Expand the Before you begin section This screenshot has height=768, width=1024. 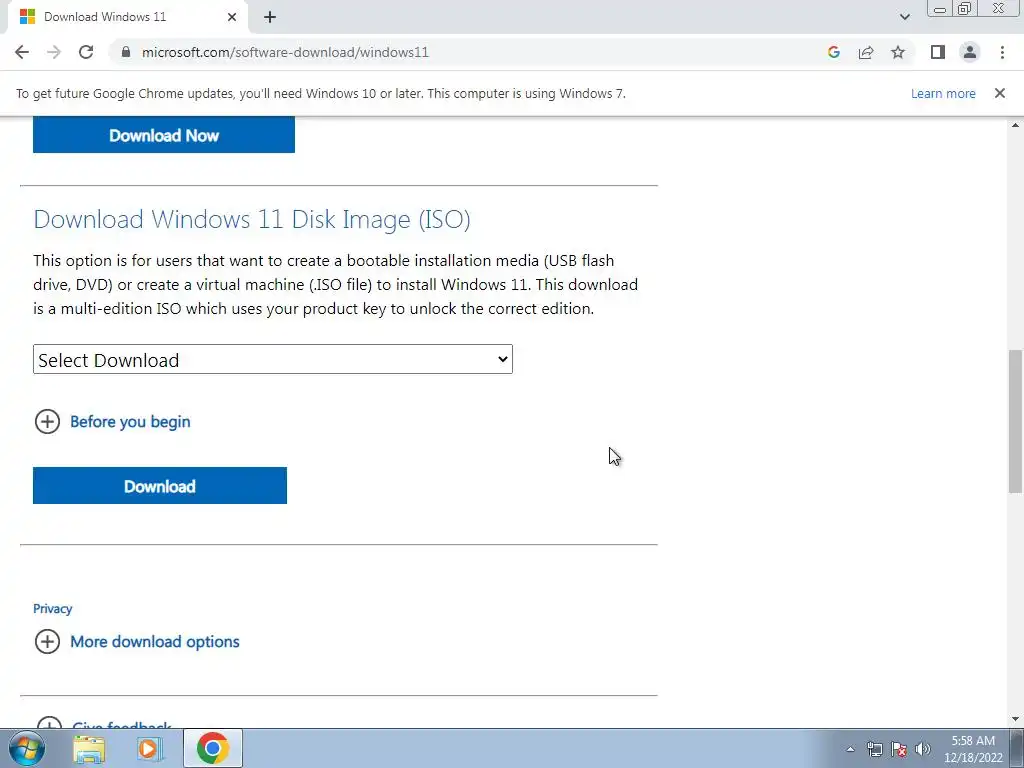[x=112, y=422]
